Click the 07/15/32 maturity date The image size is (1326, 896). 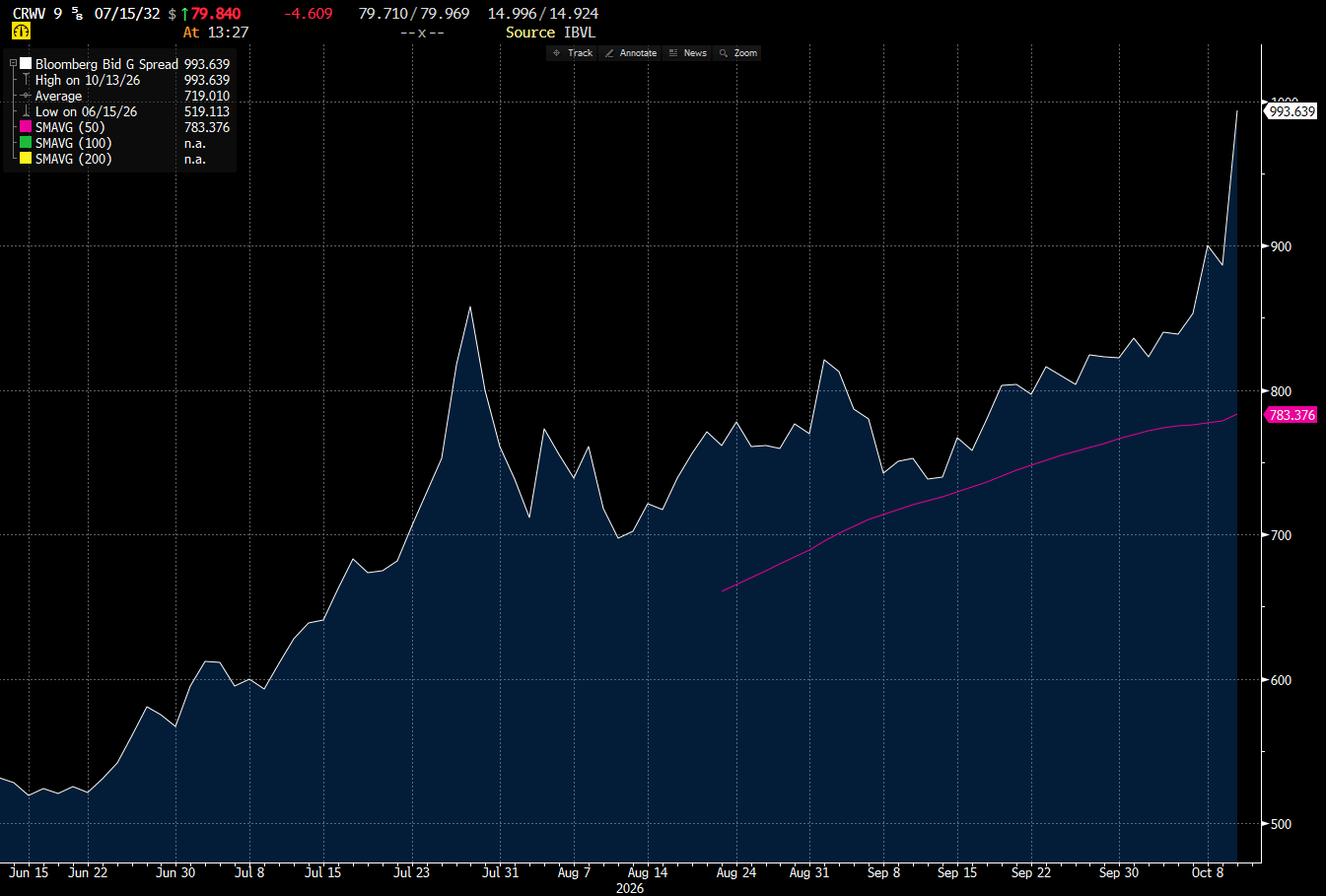coord(127,14)
